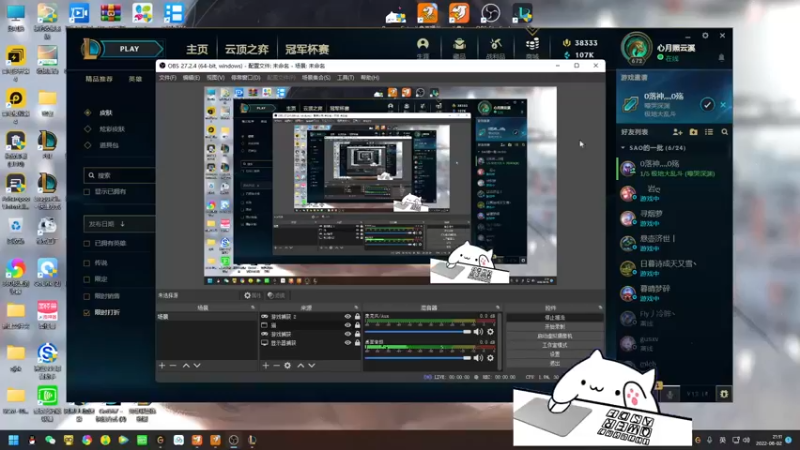Check the 传说 filter checkbox
Viewport: 800px width, 450px height.
pyautogui.click(x=87, y=263)
